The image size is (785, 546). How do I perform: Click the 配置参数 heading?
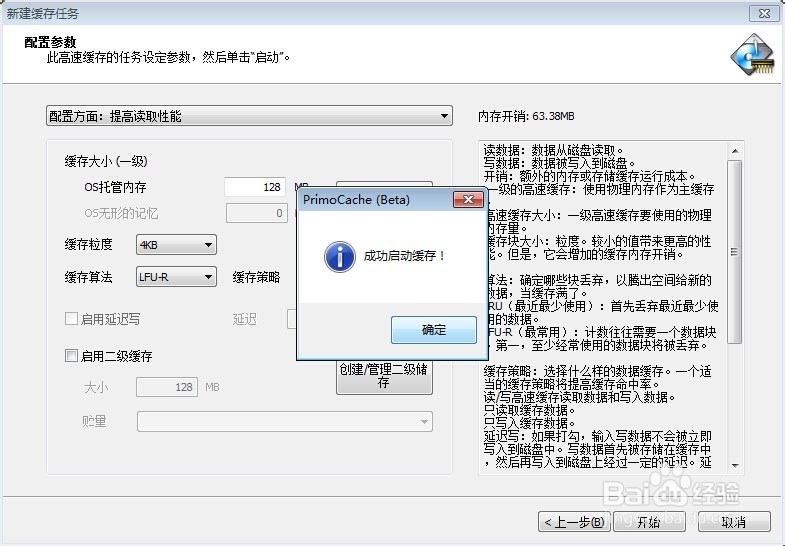tap(50, 42)
